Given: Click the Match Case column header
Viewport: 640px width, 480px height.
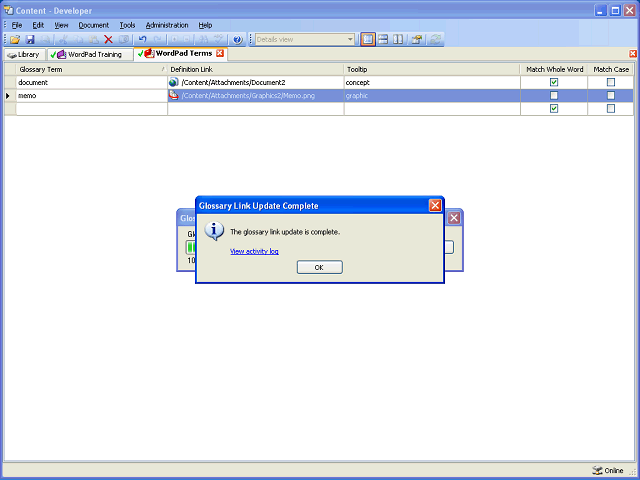Looking at the screenshot, I should coord(611,69).
